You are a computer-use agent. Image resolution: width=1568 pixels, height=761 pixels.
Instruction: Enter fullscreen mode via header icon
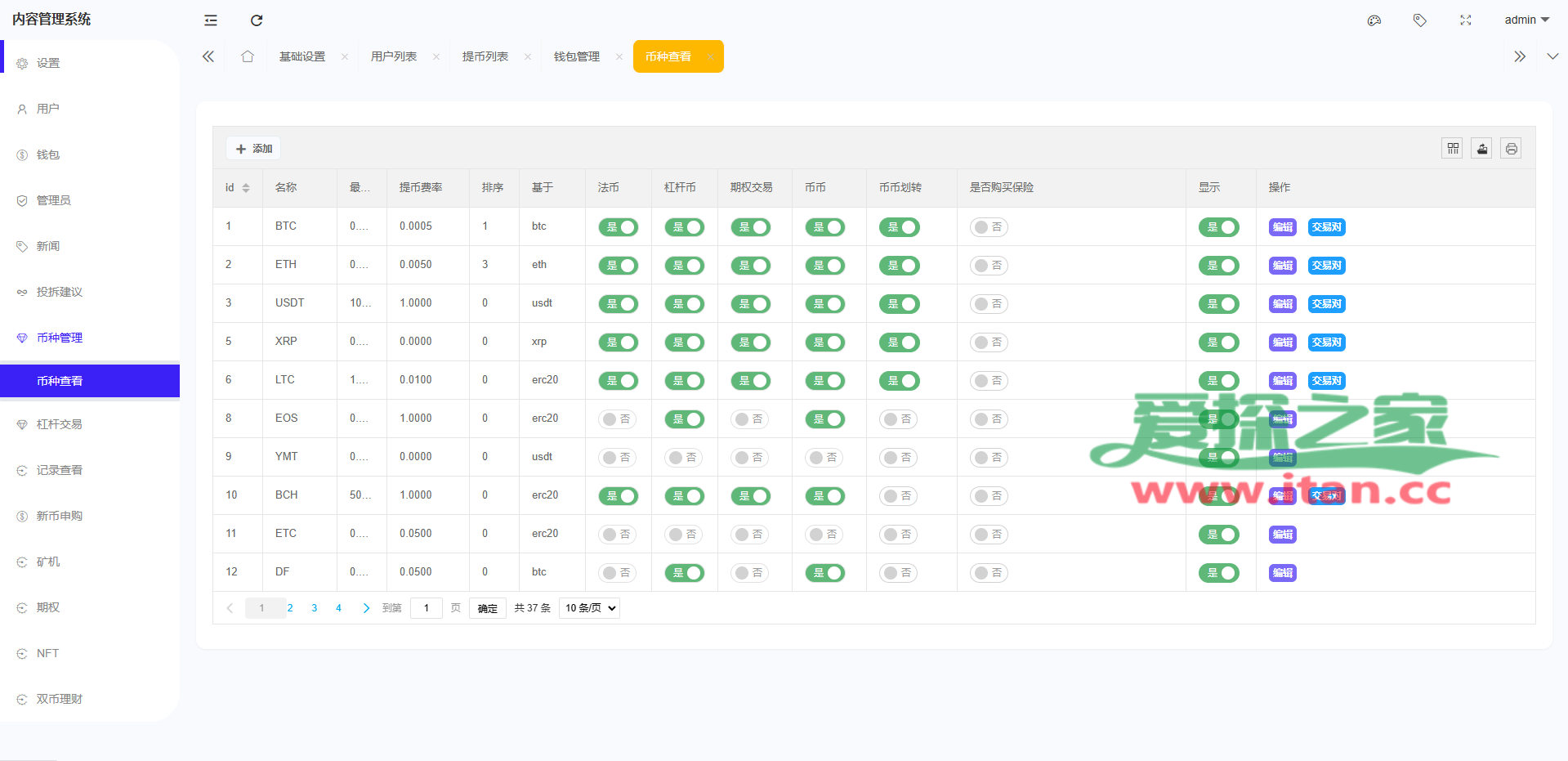point(1466,20)
